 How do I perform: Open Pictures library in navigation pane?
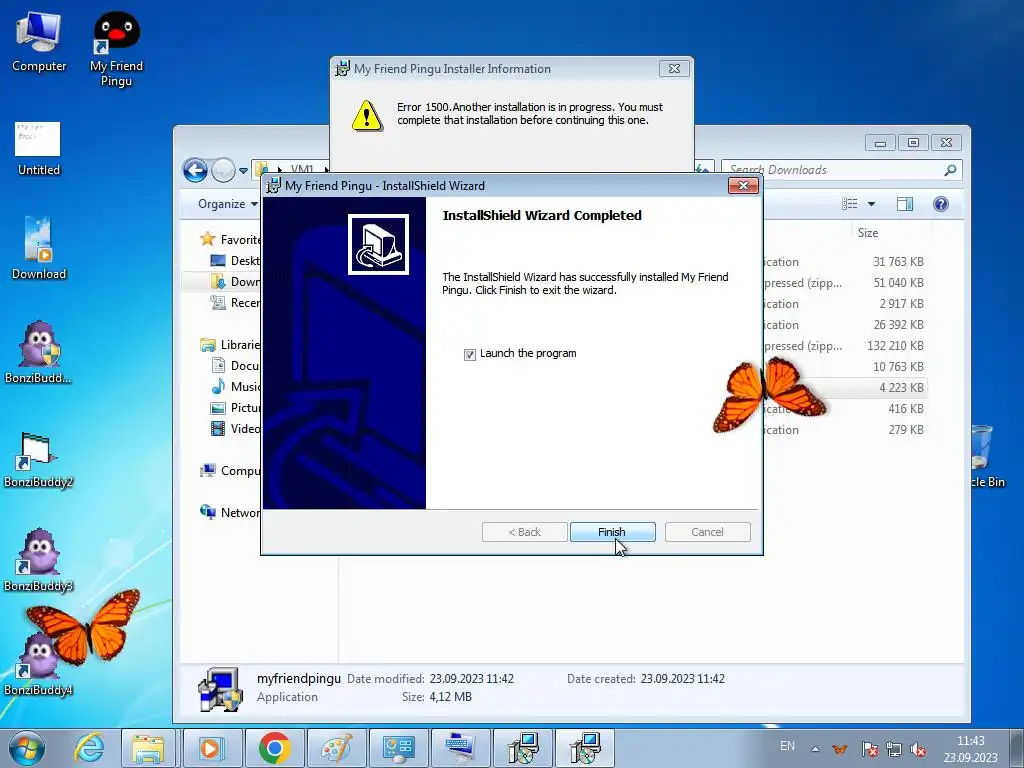(236, 408)
